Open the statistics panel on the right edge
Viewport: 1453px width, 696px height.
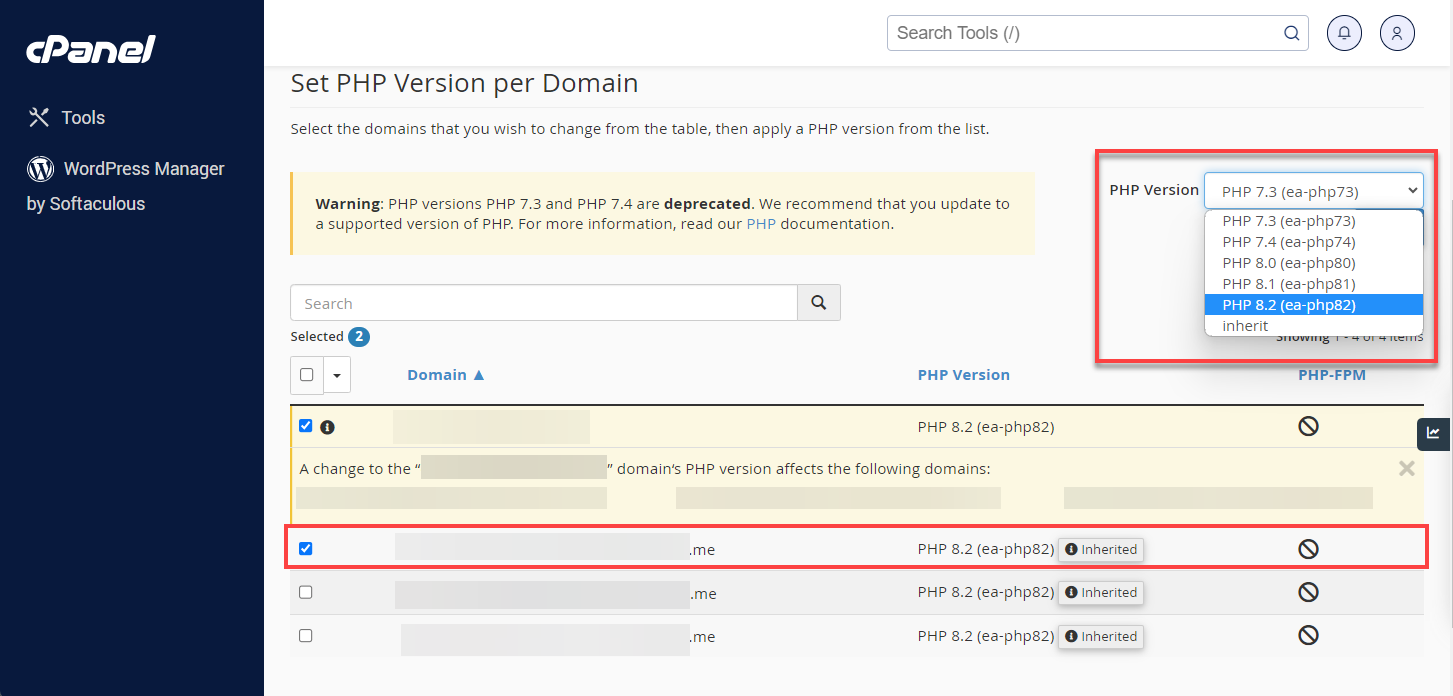tap(1434, 434)
